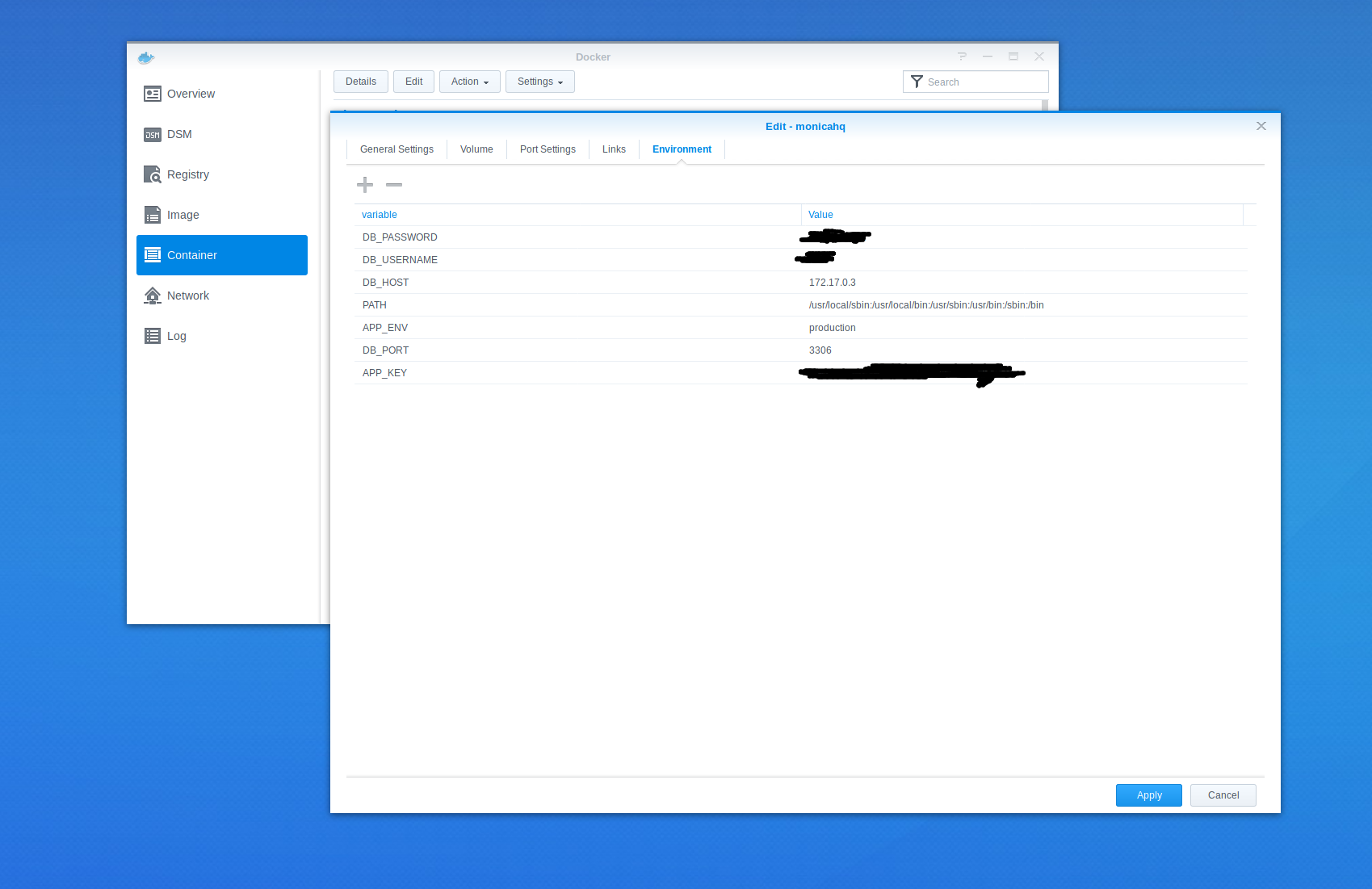Edit the production value cell
The image size is (1372, 889).
[832, 328]
